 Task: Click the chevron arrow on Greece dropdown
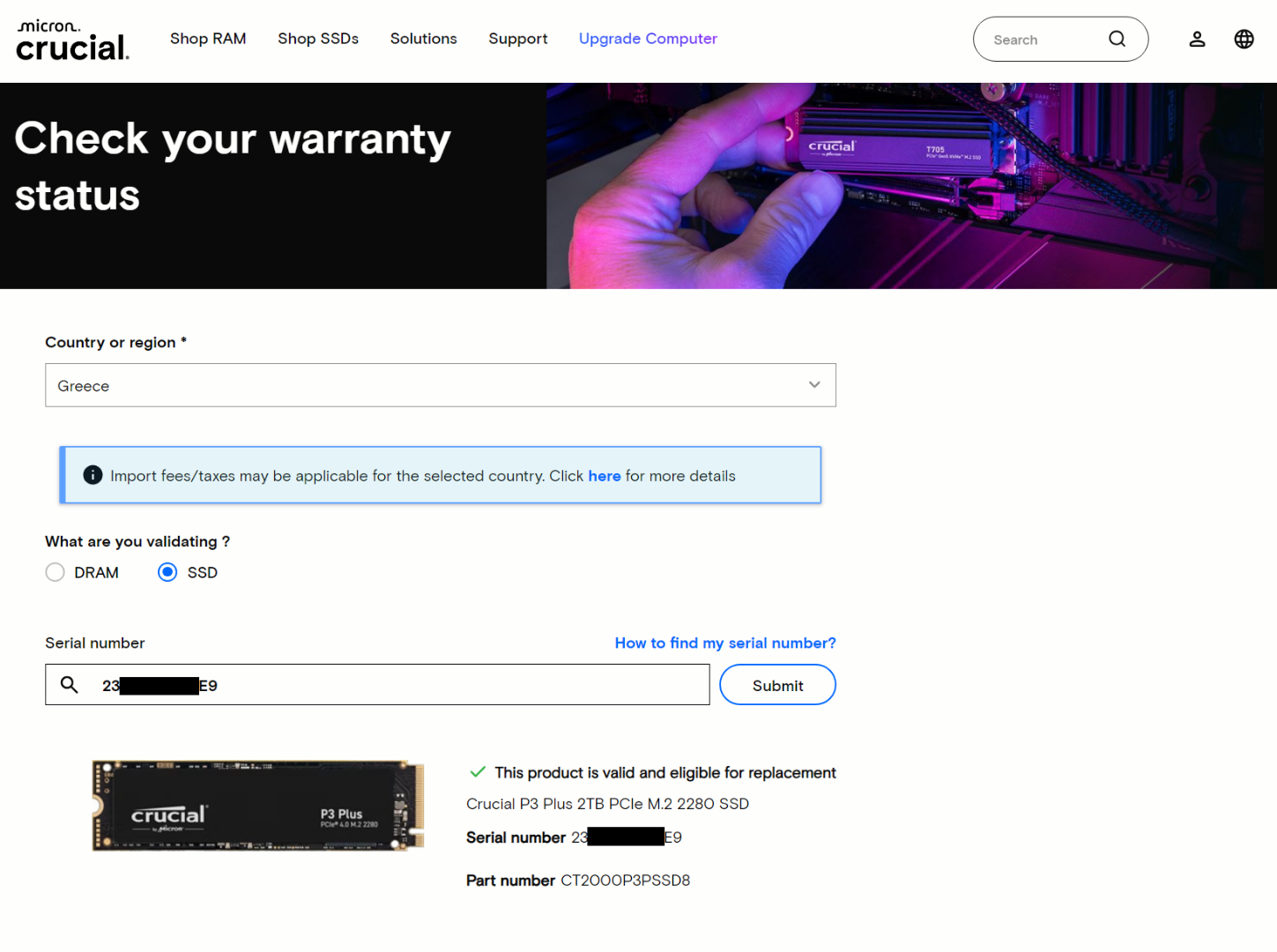point(814,385)
